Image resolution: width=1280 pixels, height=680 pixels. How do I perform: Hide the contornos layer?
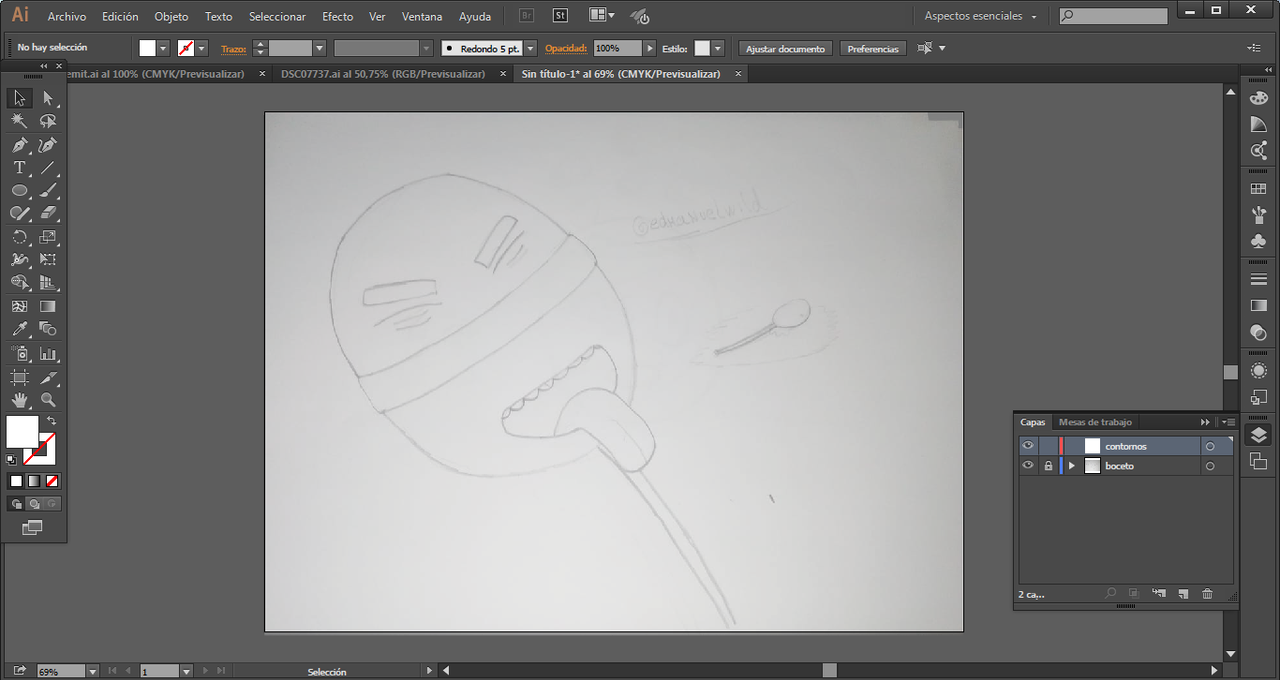coord(1028,446)
